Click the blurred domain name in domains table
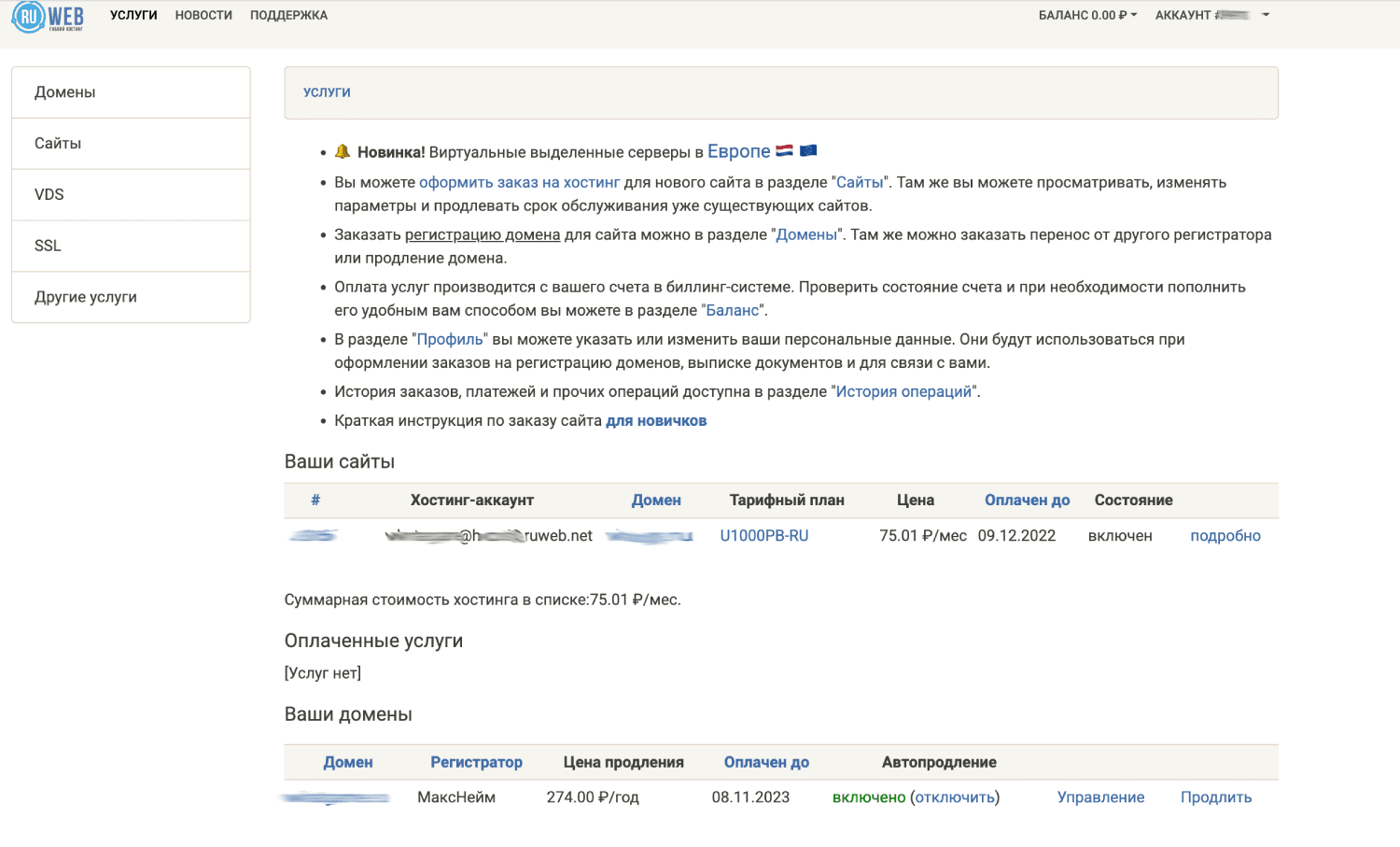 coord(336,798)
